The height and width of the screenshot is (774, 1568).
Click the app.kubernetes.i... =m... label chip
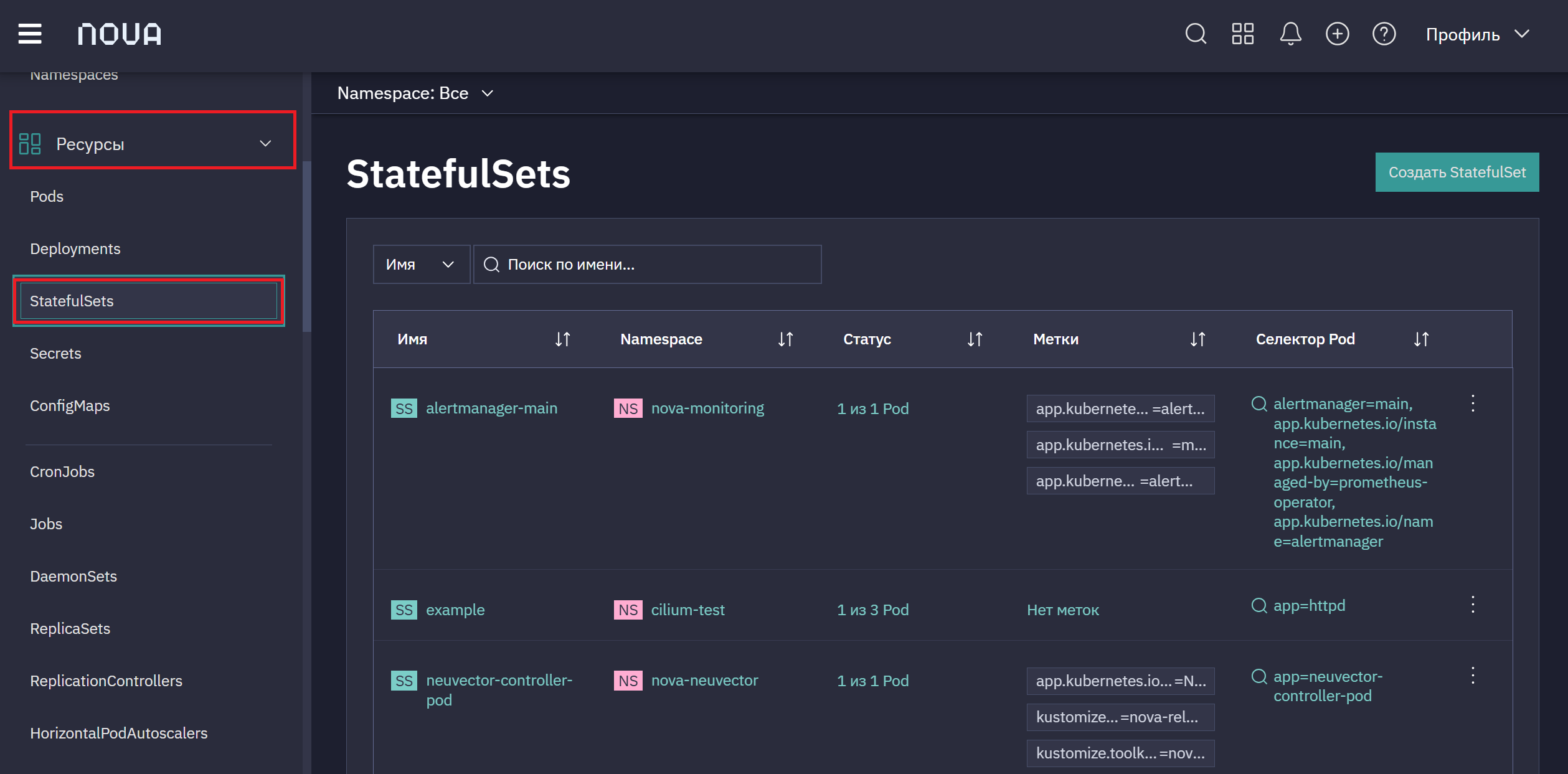point(1120,445)
